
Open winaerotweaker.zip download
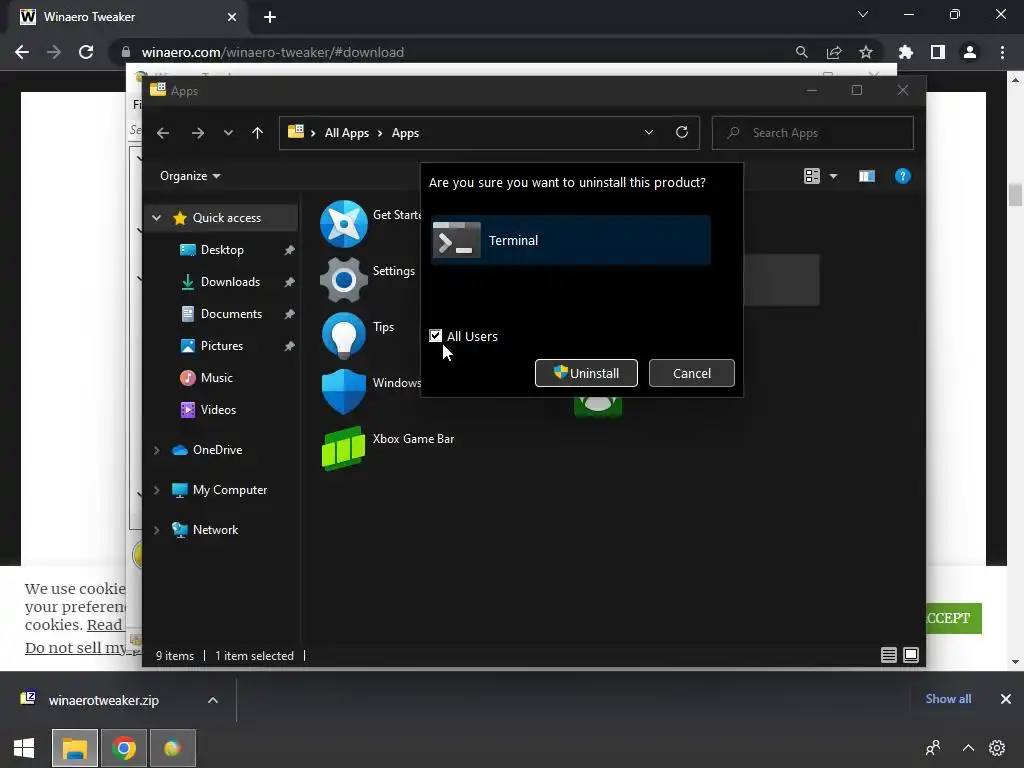[103, 700]
